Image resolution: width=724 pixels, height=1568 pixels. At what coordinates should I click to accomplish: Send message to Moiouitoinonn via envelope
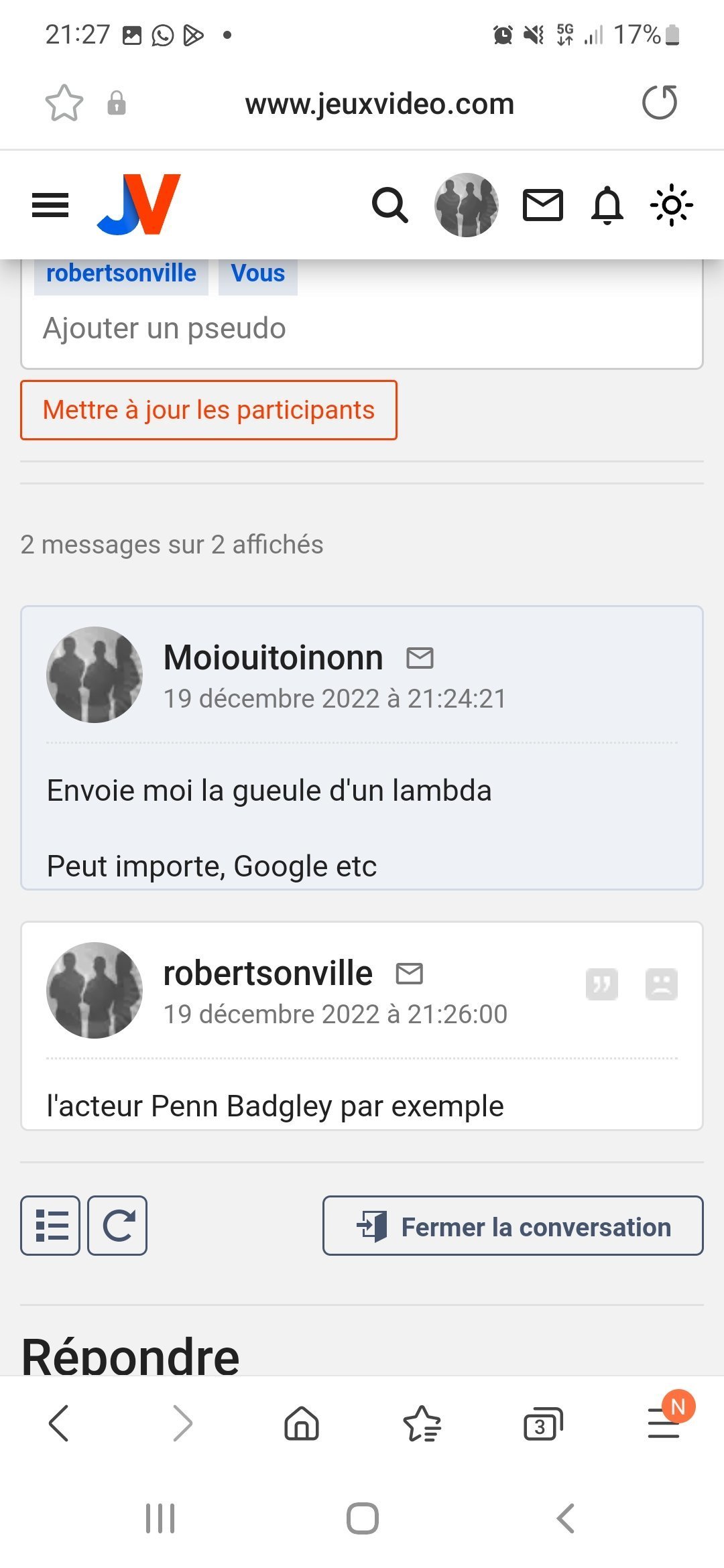tap(420, 658)
